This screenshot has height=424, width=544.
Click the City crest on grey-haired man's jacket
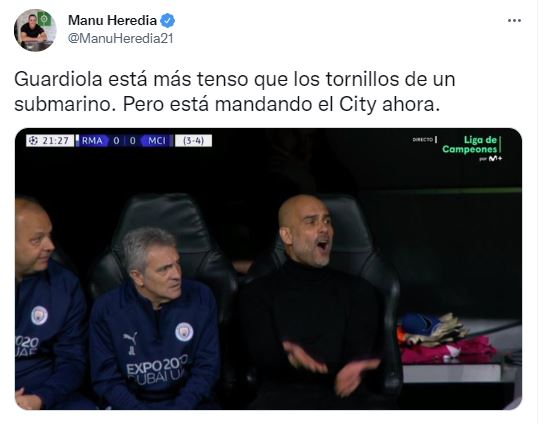[184, 332]
